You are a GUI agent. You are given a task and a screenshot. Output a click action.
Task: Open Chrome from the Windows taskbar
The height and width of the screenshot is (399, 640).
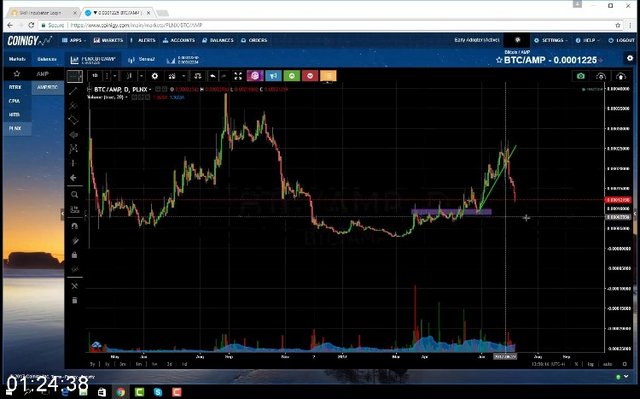120,392
